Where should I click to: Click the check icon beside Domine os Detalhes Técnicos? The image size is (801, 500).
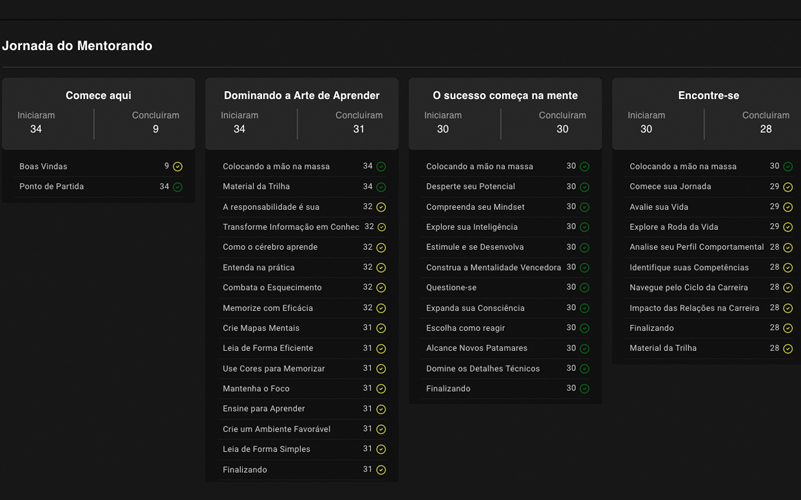[x=585, y=369]
